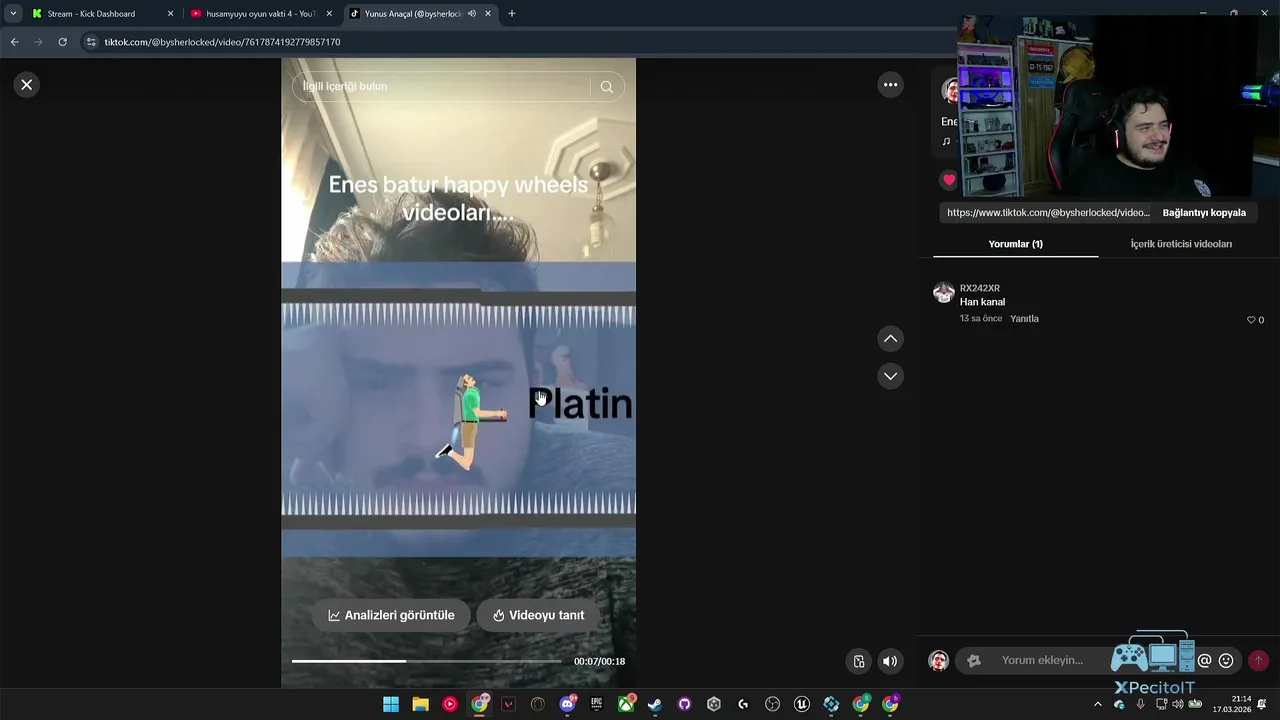
Task: Open commenter RX242XR's profile avatar
Action: [943, 293]
